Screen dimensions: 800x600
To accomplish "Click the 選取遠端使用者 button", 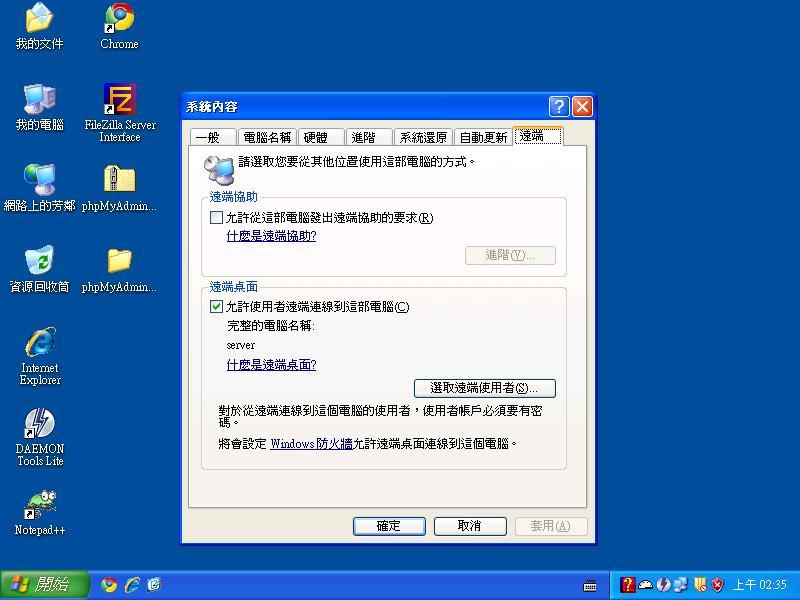I will (484, 388).
